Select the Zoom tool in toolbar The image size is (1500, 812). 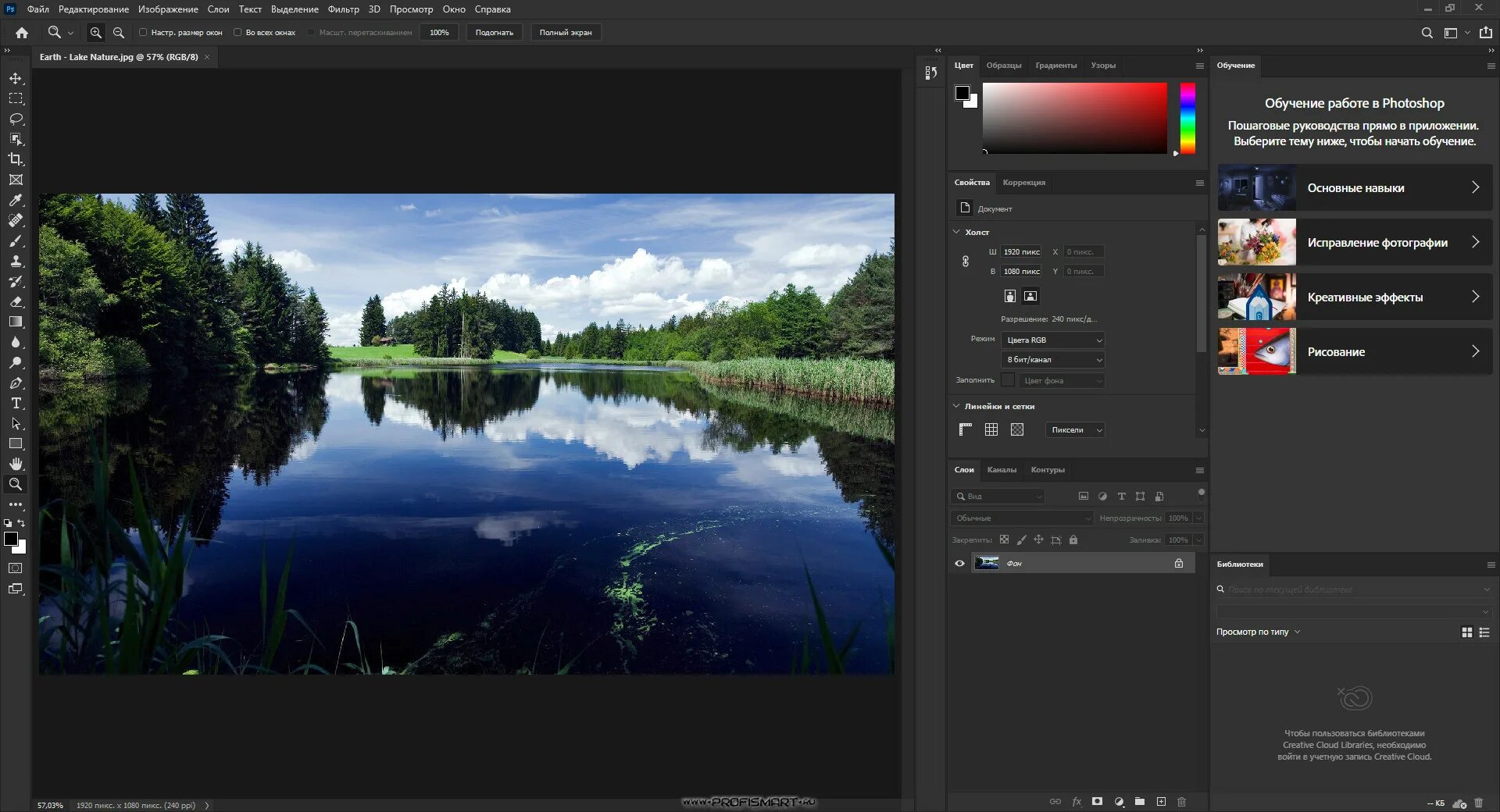point(16,484)
